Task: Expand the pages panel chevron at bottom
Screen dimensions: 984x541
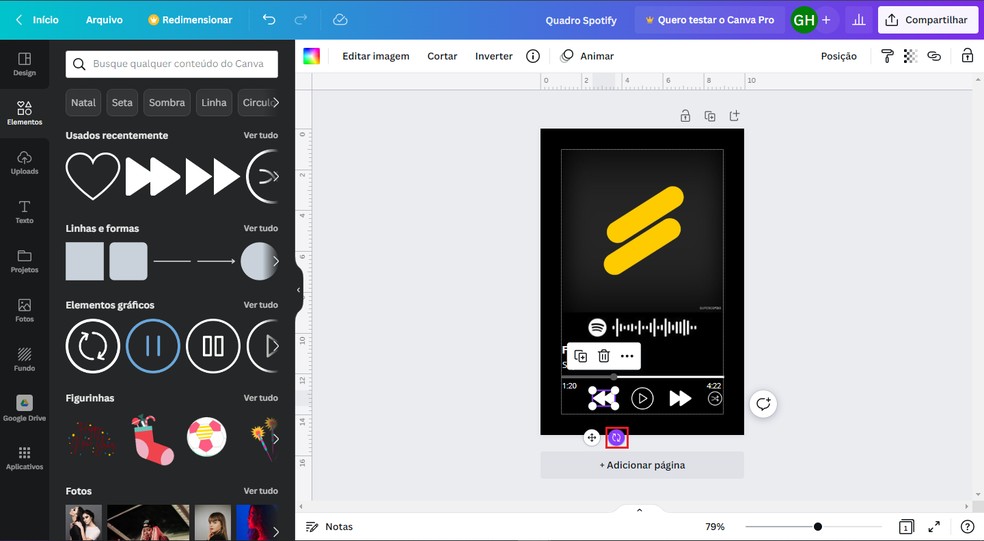Action: 639,510
